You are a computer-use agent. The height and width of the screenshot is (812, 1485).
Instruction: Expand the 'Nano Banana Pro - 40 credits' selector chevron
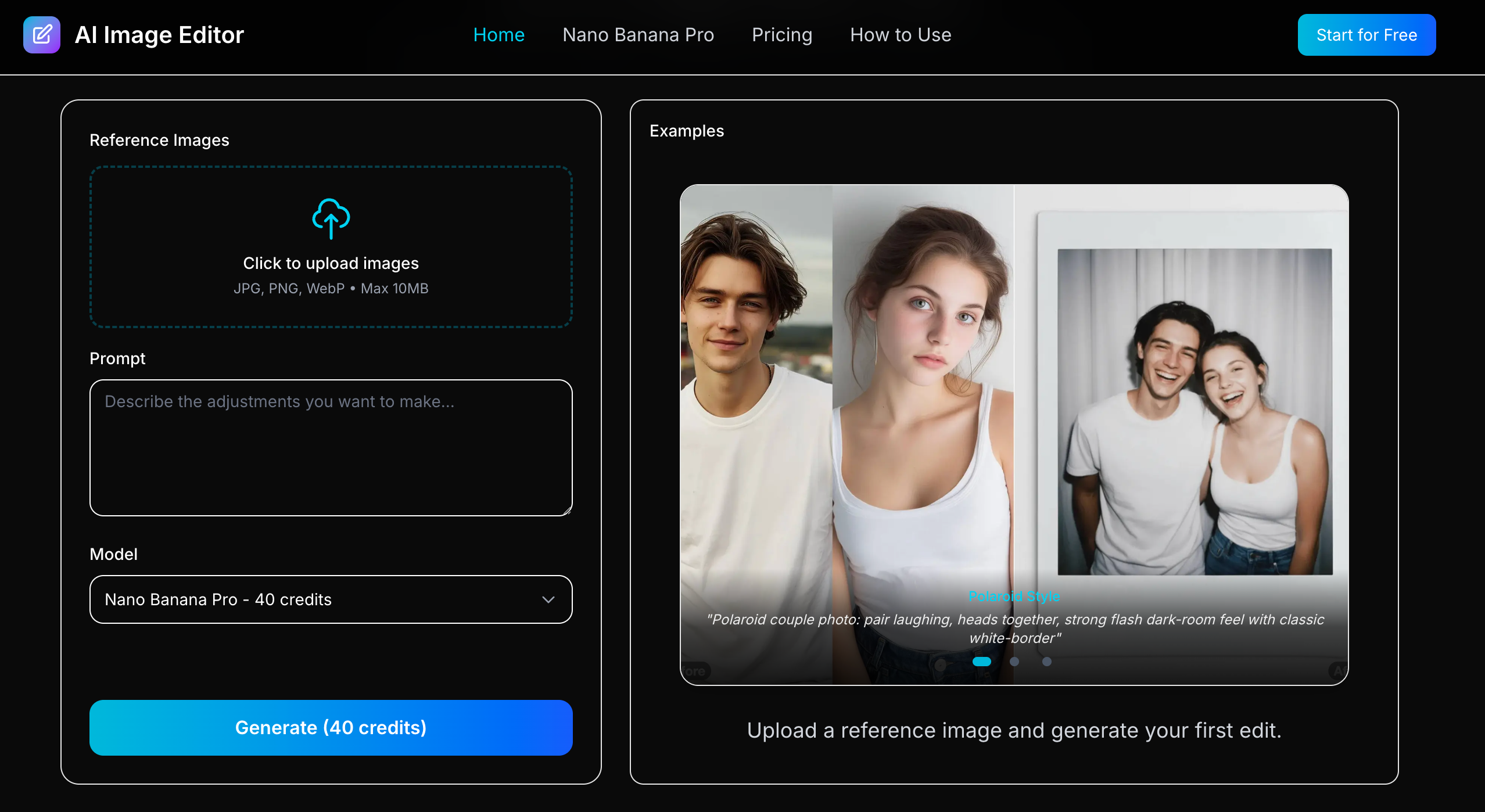547,599
